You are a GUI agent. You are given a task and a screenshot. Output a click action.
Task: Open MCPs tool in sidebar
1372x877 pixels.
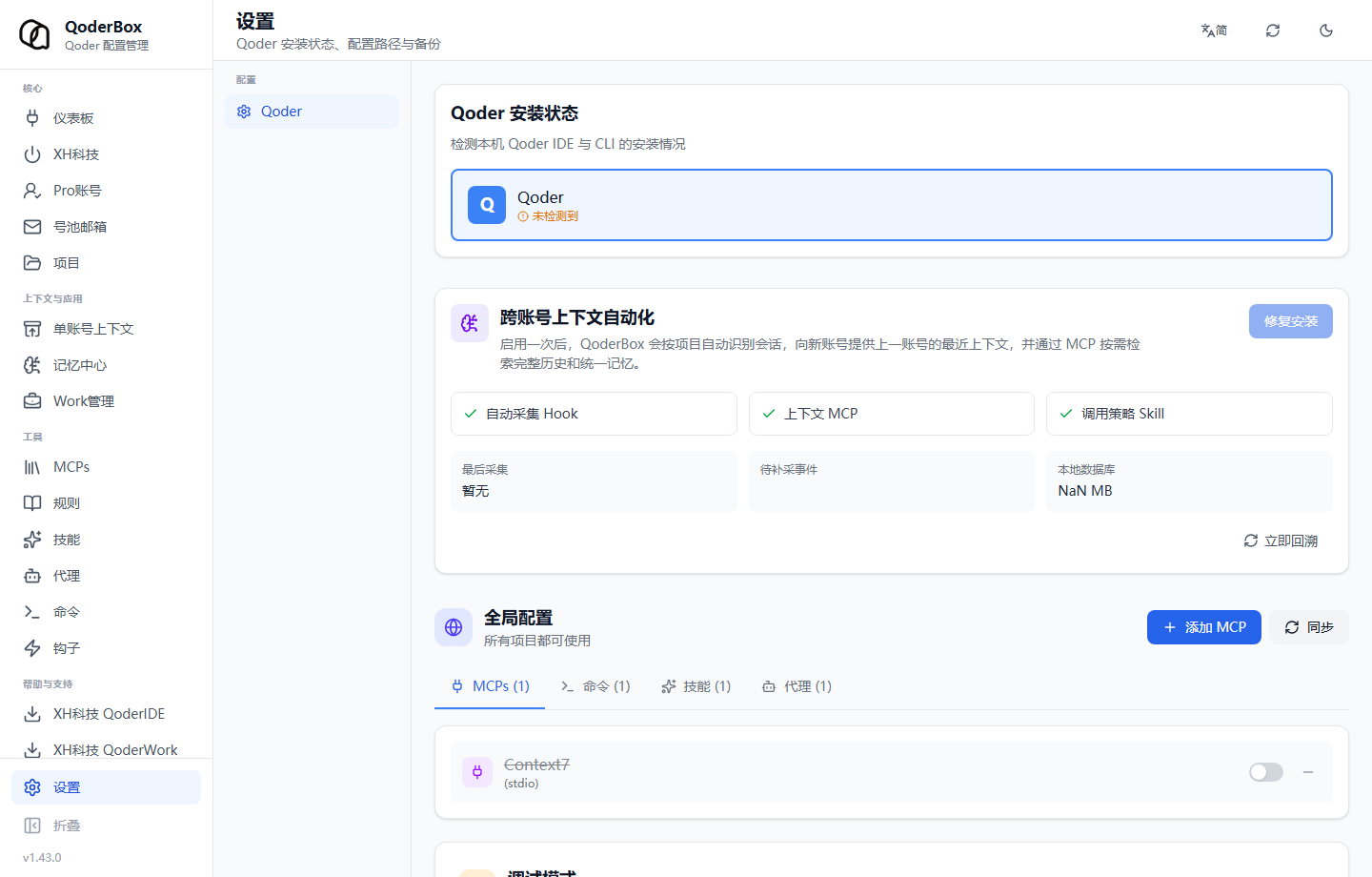[x=106, y=467]
